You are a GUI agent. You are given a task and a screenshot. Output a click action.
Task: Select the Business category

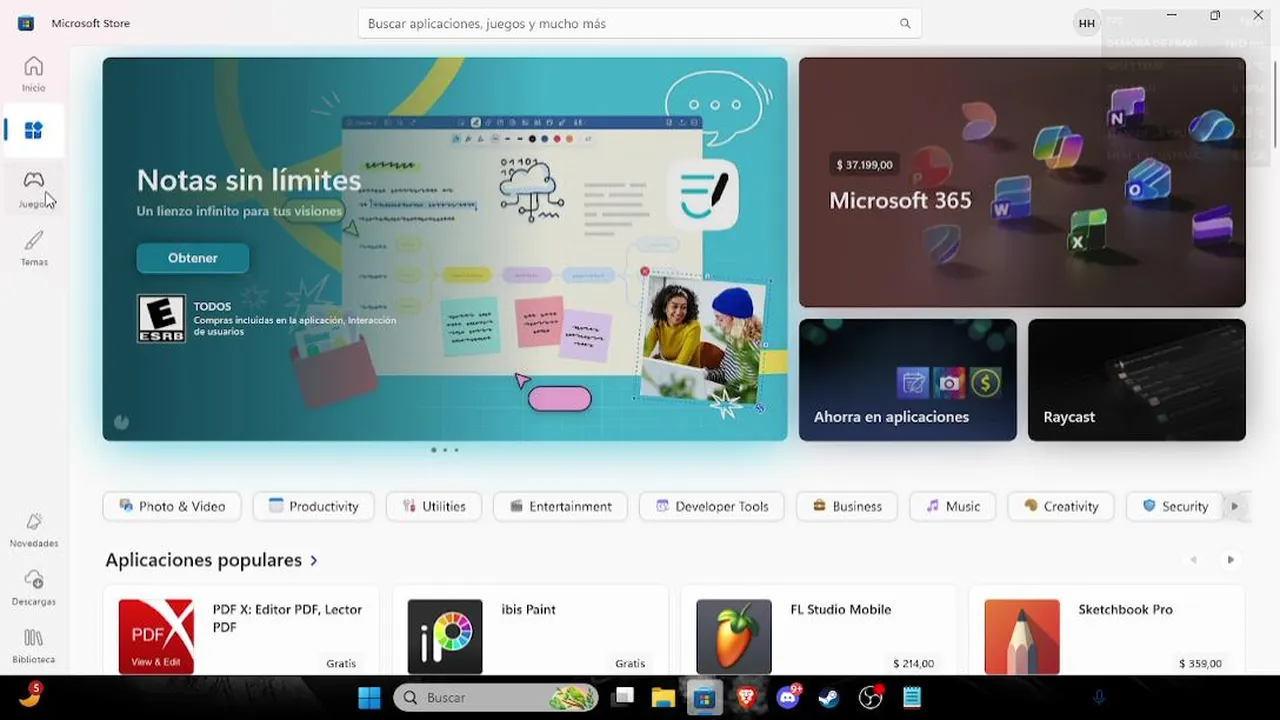pyautogui.click(x=847, y=506)
